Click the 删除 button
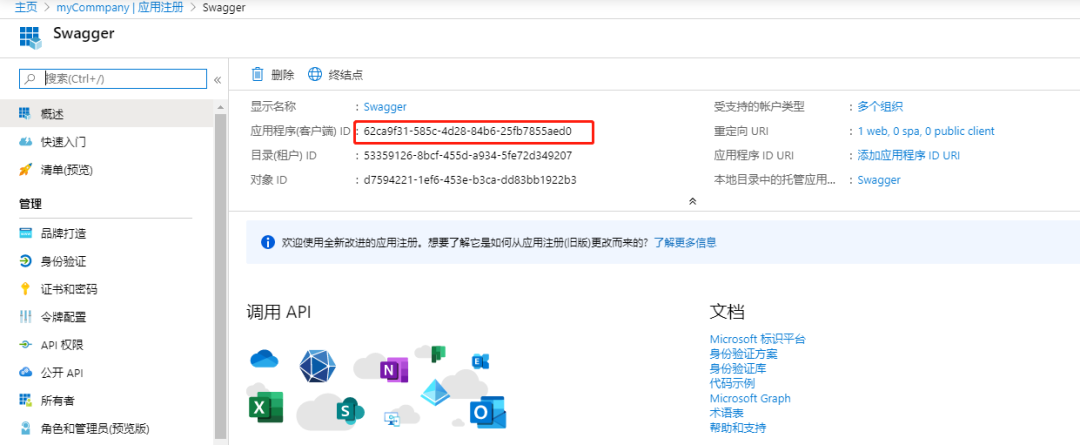Viewport: 1080px width, 445px height. [x=273, y=74]
